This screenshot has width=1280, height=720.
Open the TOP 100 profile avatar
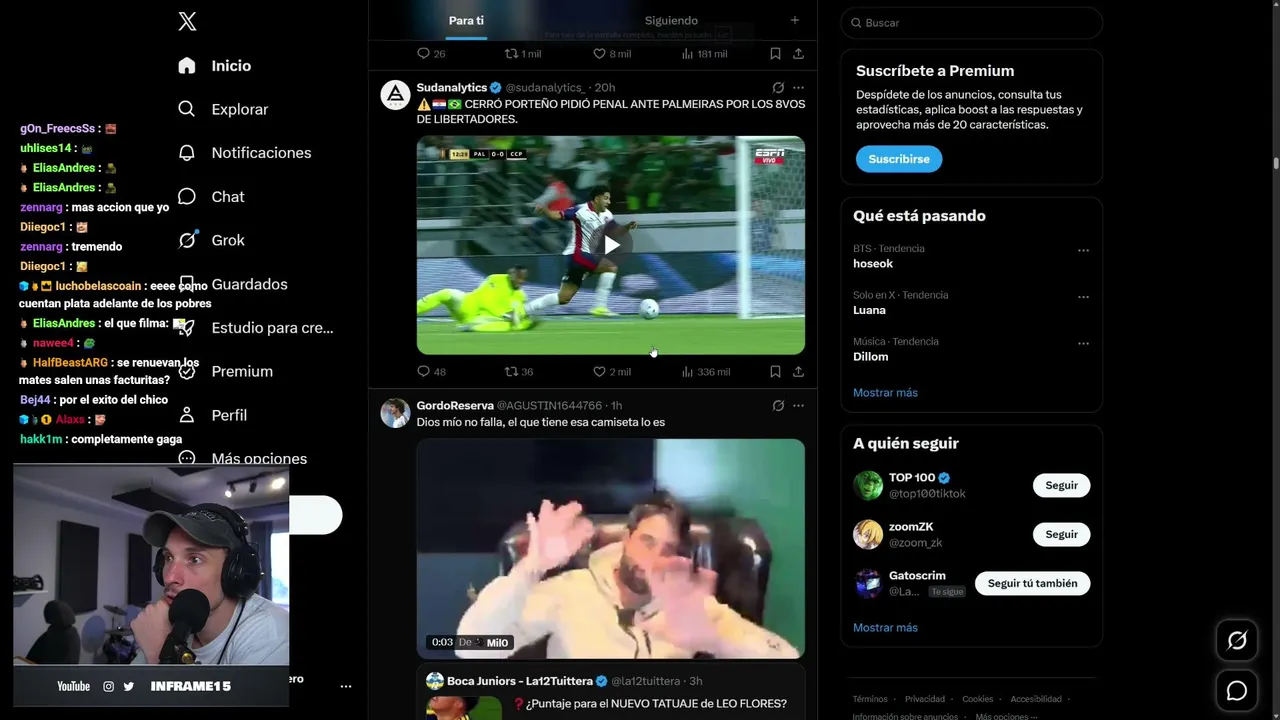click(868, 486)
